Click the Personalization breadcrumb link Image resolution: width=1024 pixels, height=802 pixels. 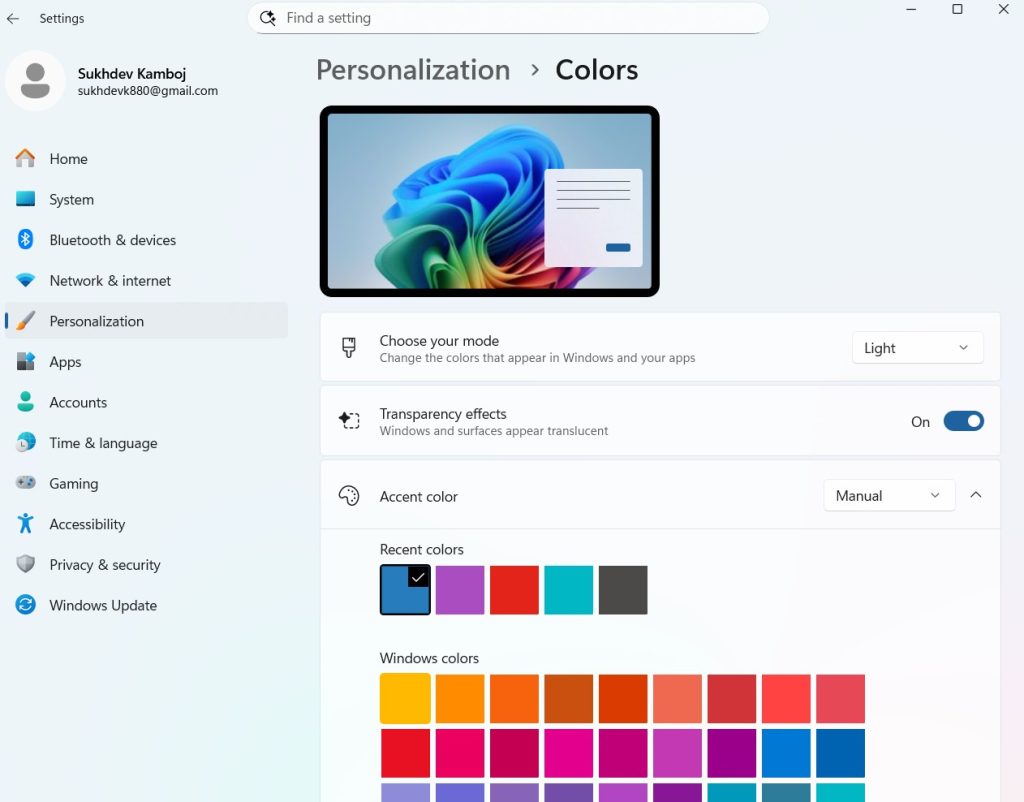412,69
